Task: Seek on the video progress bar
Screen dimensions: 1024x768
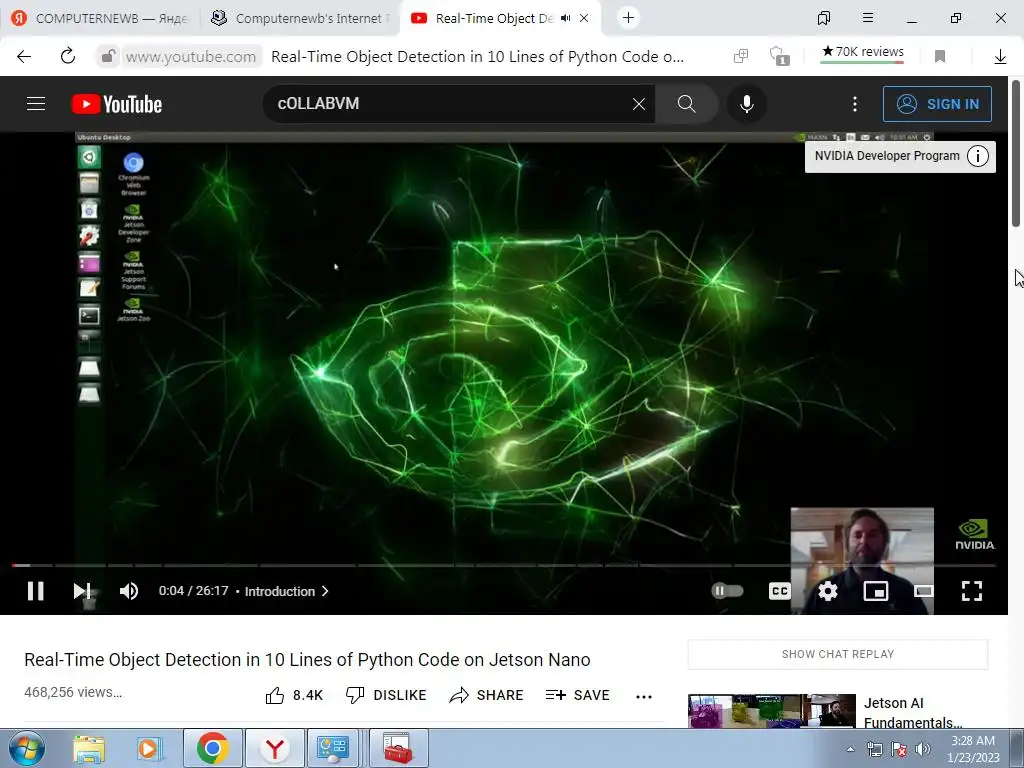Action: (503, 565)
